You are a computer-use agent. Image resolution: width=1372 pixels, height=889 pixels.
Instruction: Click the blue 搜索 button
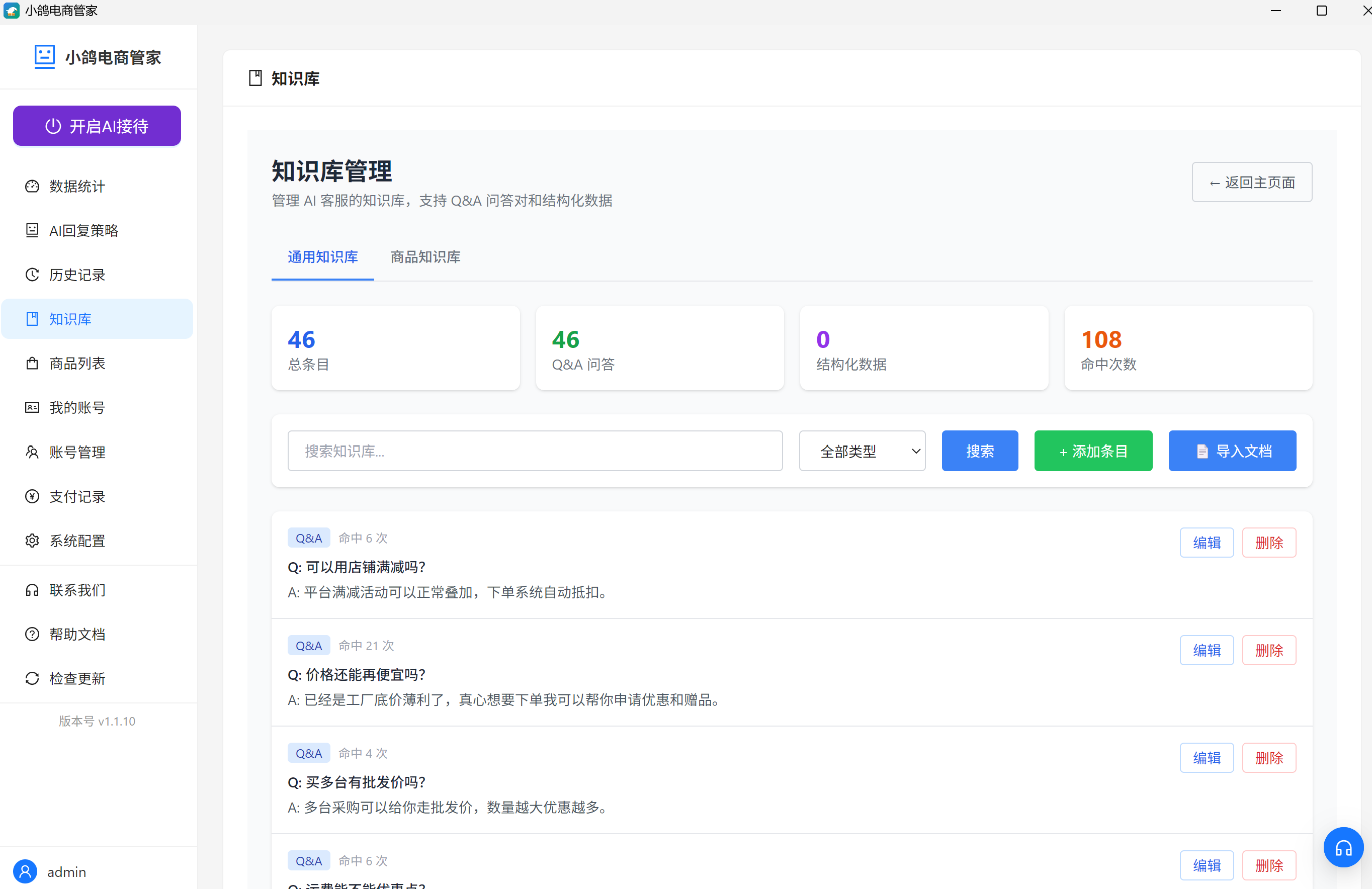coord(979,451)
